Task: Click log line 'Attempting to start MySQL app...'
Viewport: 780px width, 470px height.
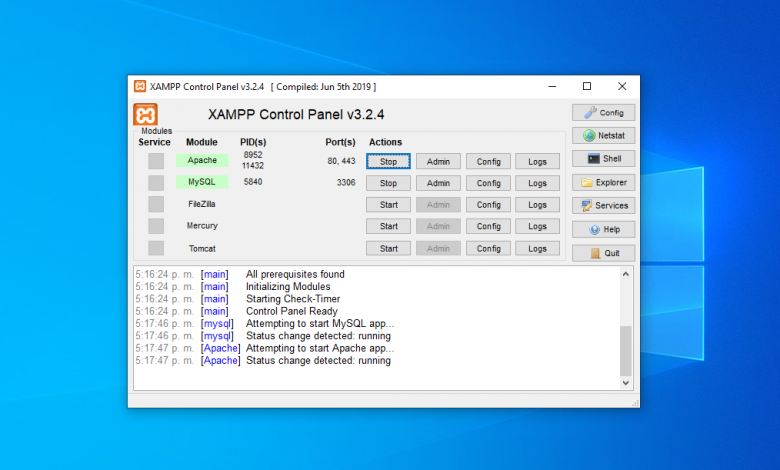Action: (x=320, y=324)
